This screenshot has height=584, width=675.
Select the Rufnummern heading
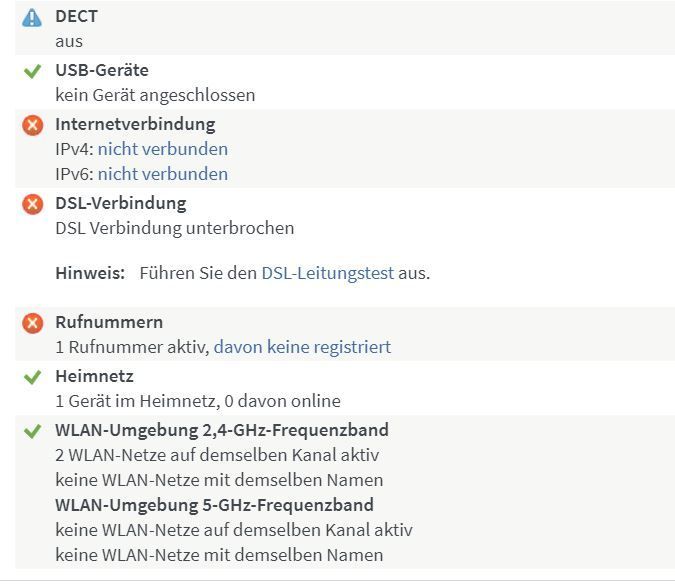pos(108,322)
